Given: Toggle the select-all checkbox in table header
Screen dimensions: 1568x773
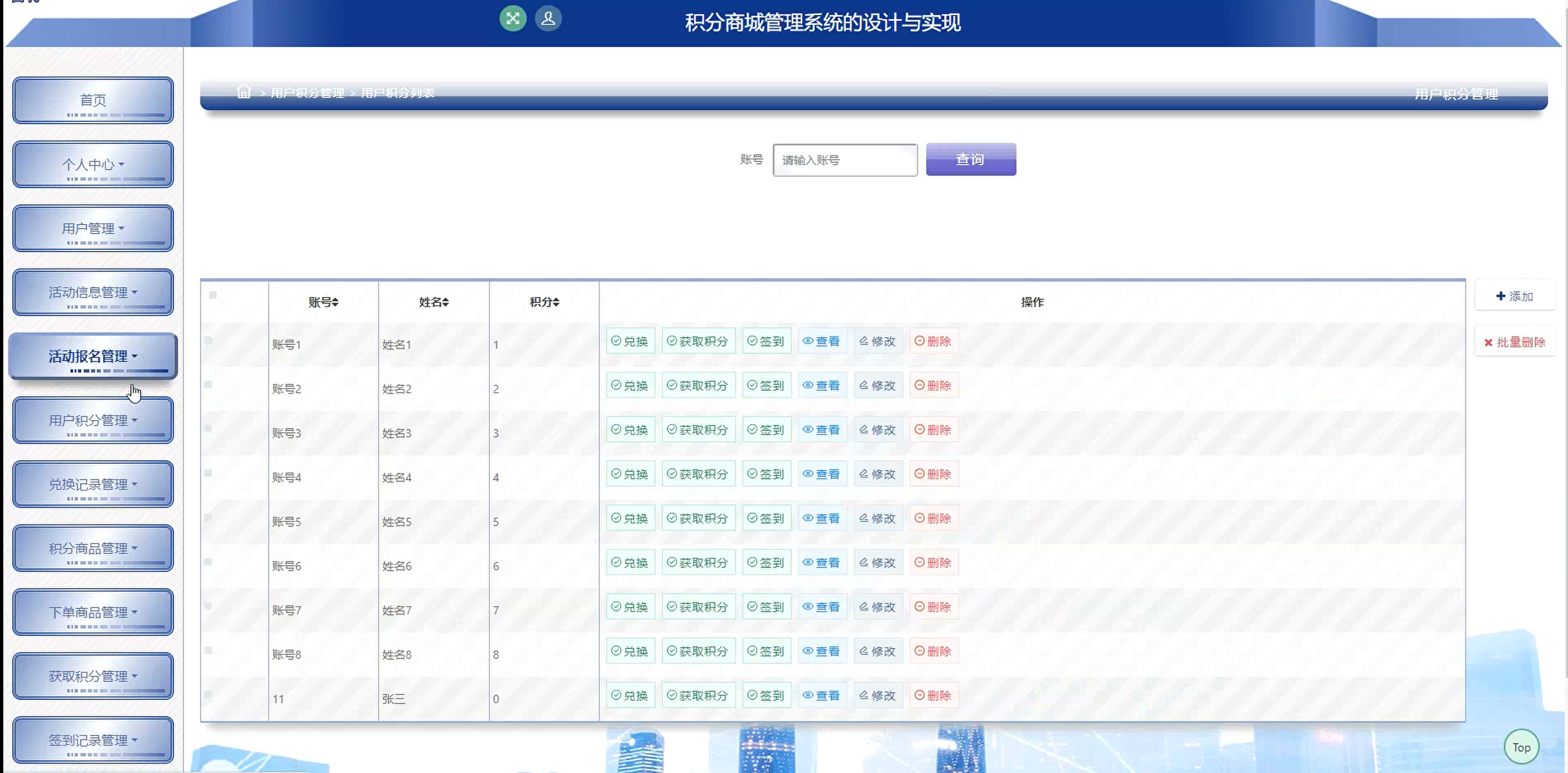Looking at the screenshot, I should (213, 295).
